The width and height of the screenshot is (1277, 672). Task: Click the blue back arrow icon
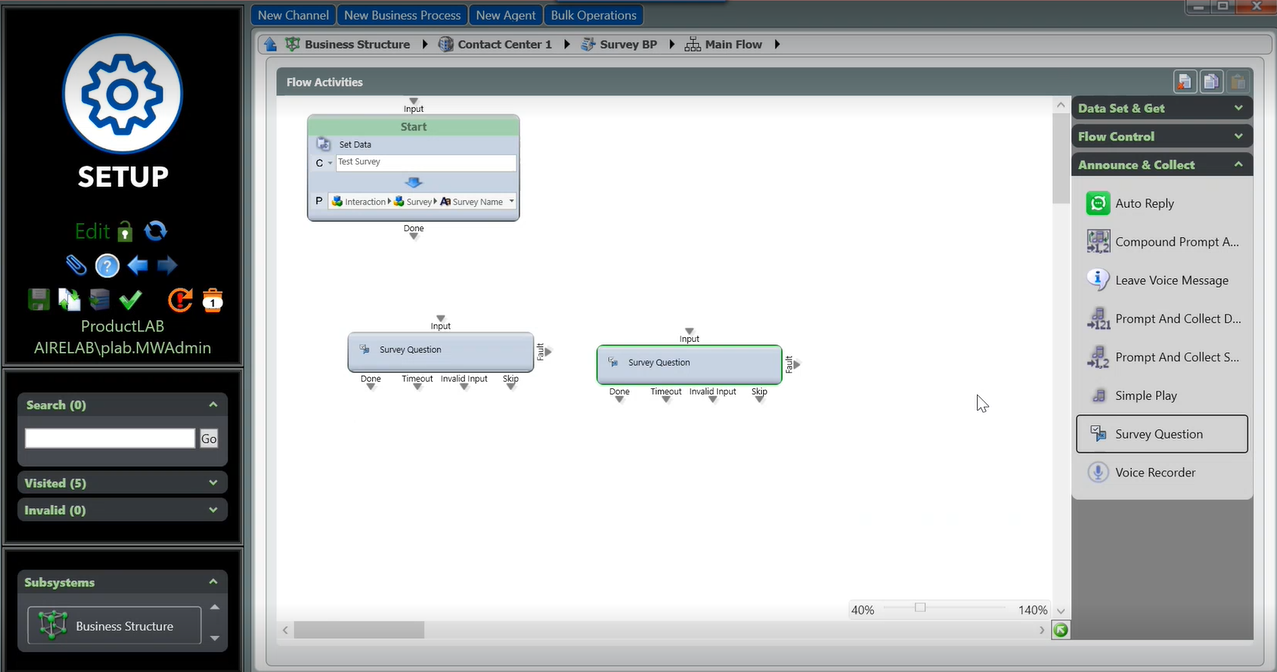[138, 265]
